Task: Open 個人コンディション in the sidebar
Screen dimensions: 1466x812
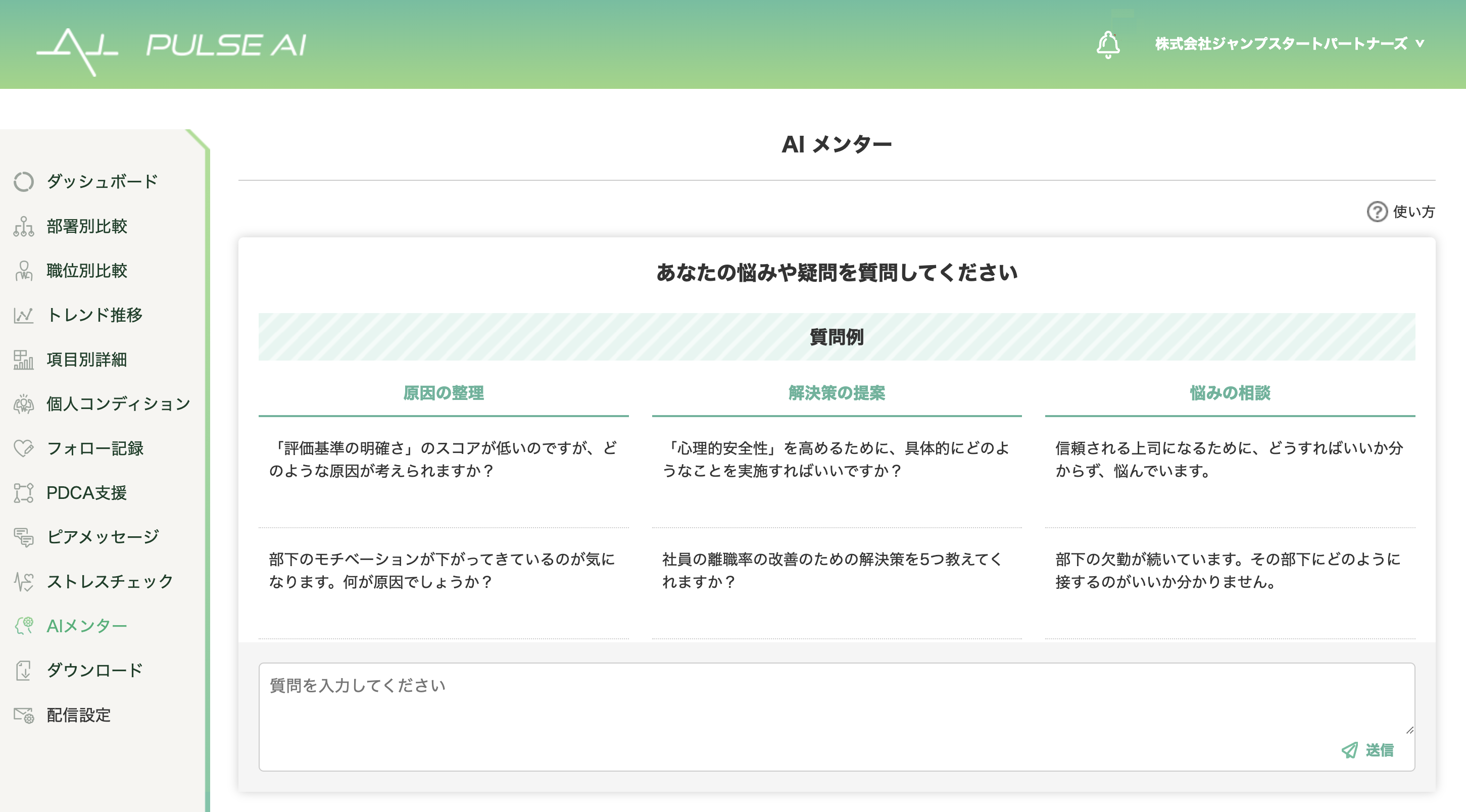Action: [118, 404]
